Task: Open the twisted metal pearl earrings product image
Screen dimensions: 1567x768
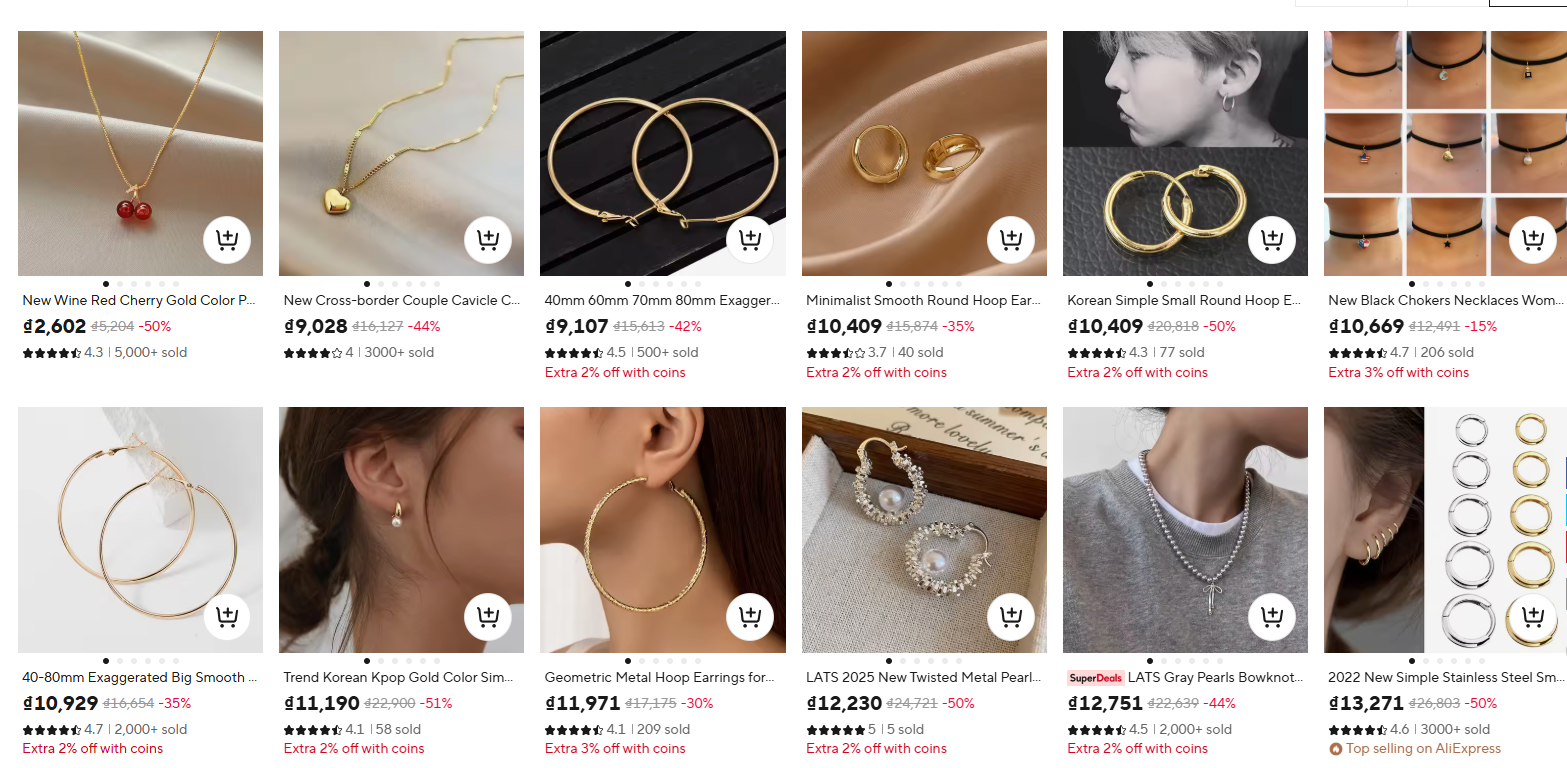Action: pyautogui.click(x=924, y=528)
